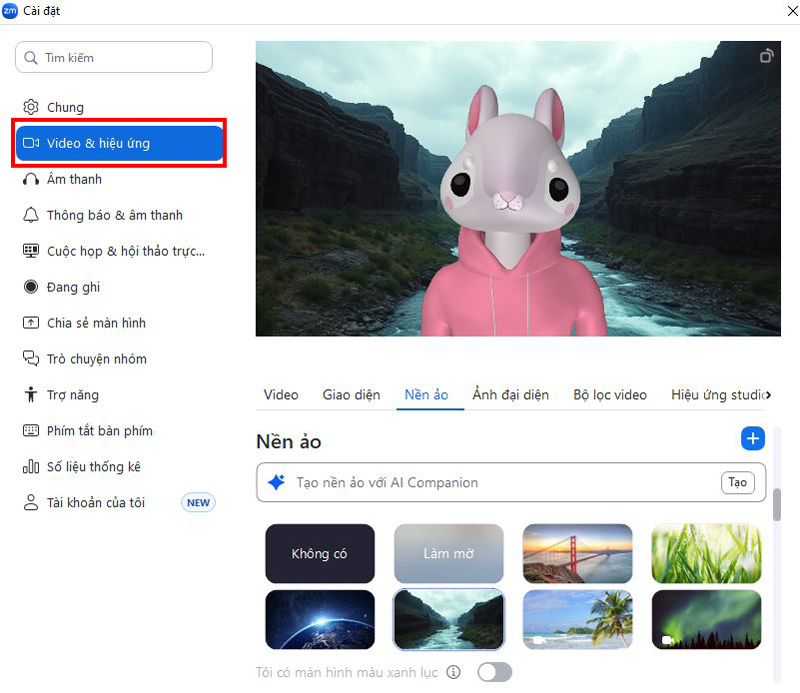
Task: Open Thông báo & âm thanh bell icon
Action: [31, 215]
